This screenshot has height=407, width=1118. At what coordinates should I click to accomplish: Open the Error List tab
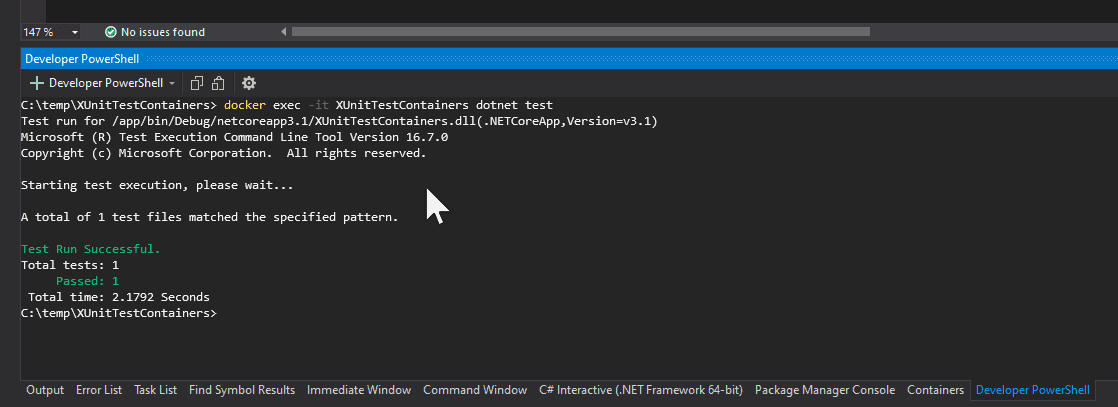point(99,390)
